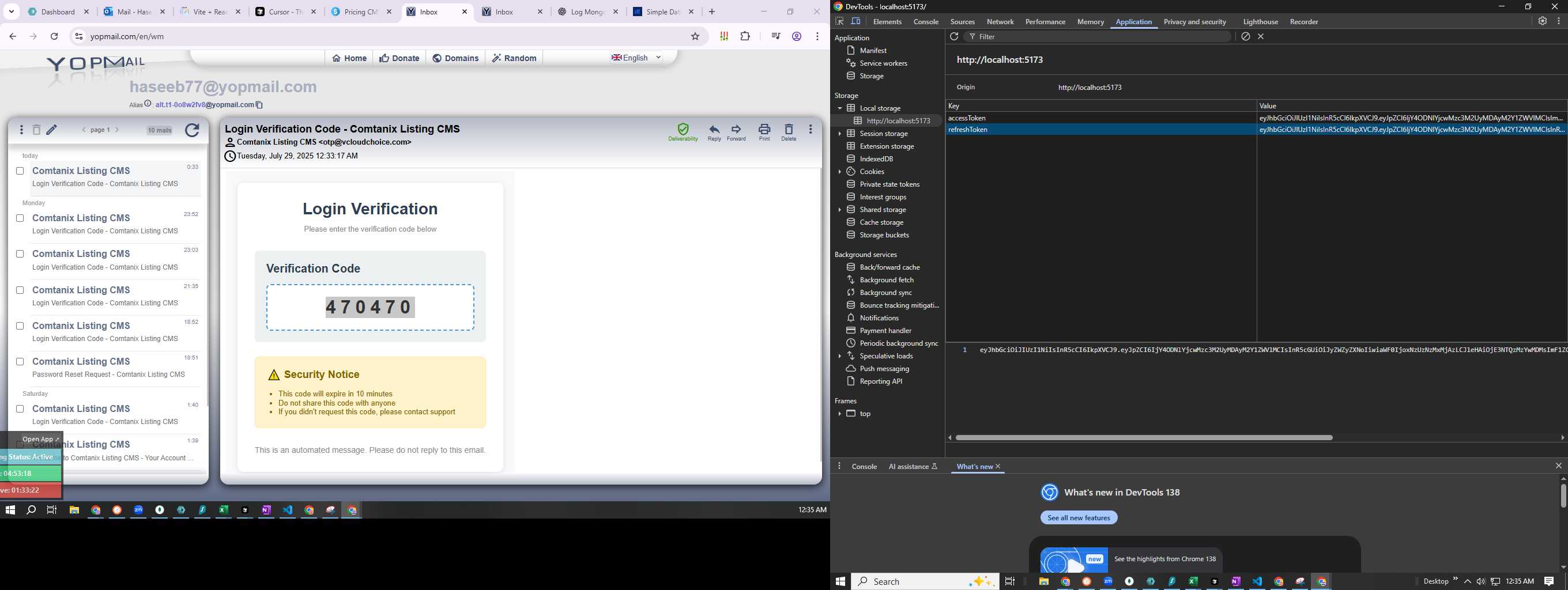Open DevTools drawer three-dot menu
Screen dimensions: 1568x590
pos(839,466)
